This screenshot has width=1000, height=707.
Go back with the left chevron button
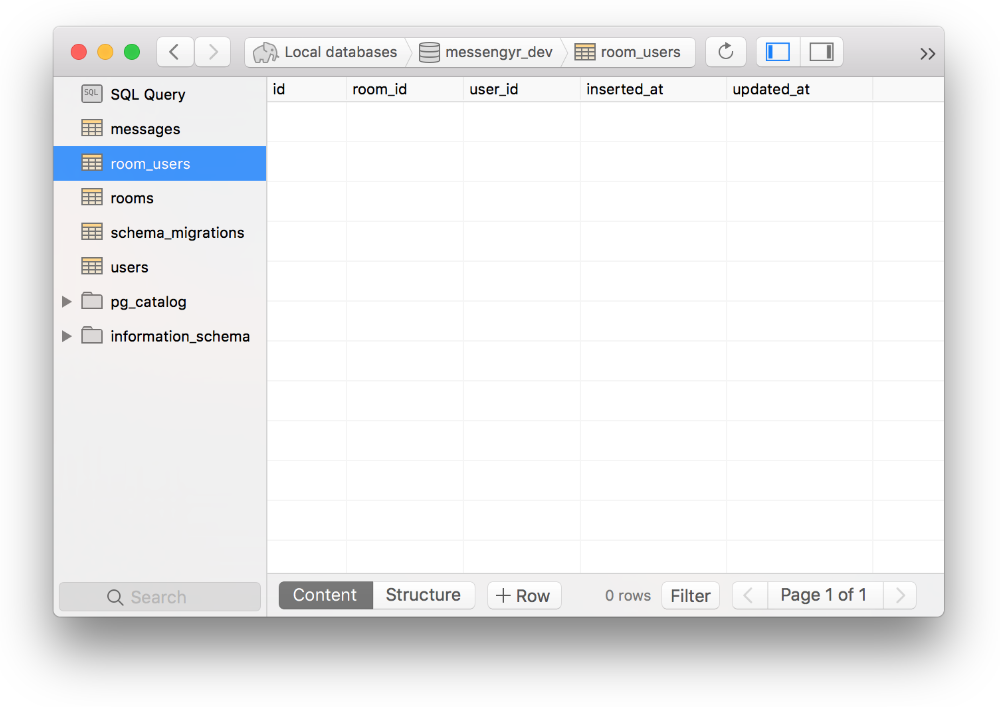pyautogui.click(x=175, y=52)
